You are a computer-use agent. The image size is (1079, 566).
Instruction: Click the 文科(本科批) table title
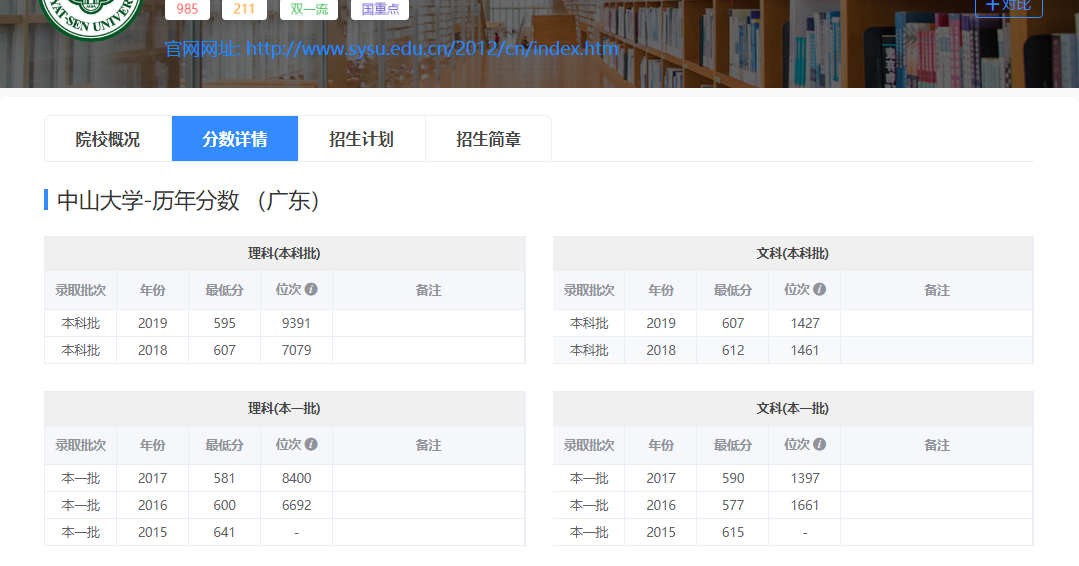(793, 254)
